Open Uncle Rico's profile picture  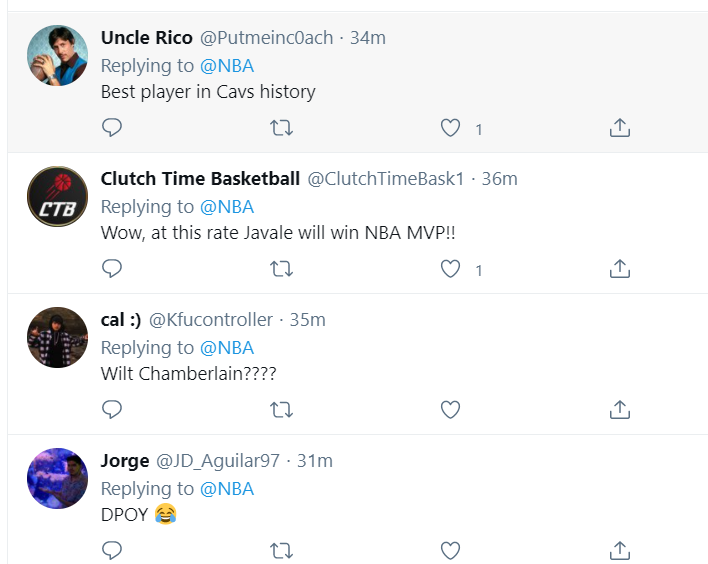[x=57, y=56]
